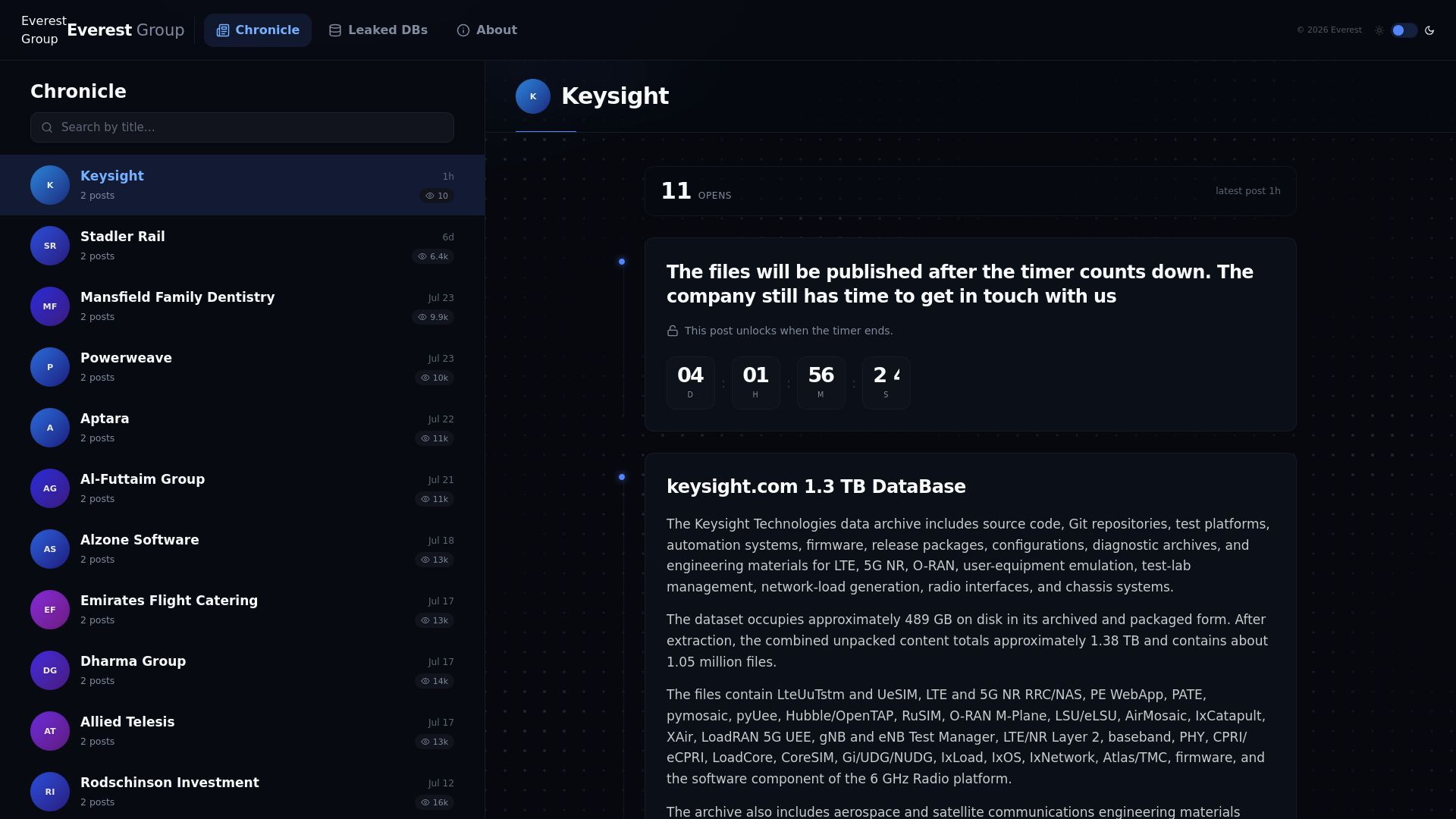Open the Al-Futtaim Group entry
The height and width of the screenshot is (819, 1456).
click(x=242, y=488)
